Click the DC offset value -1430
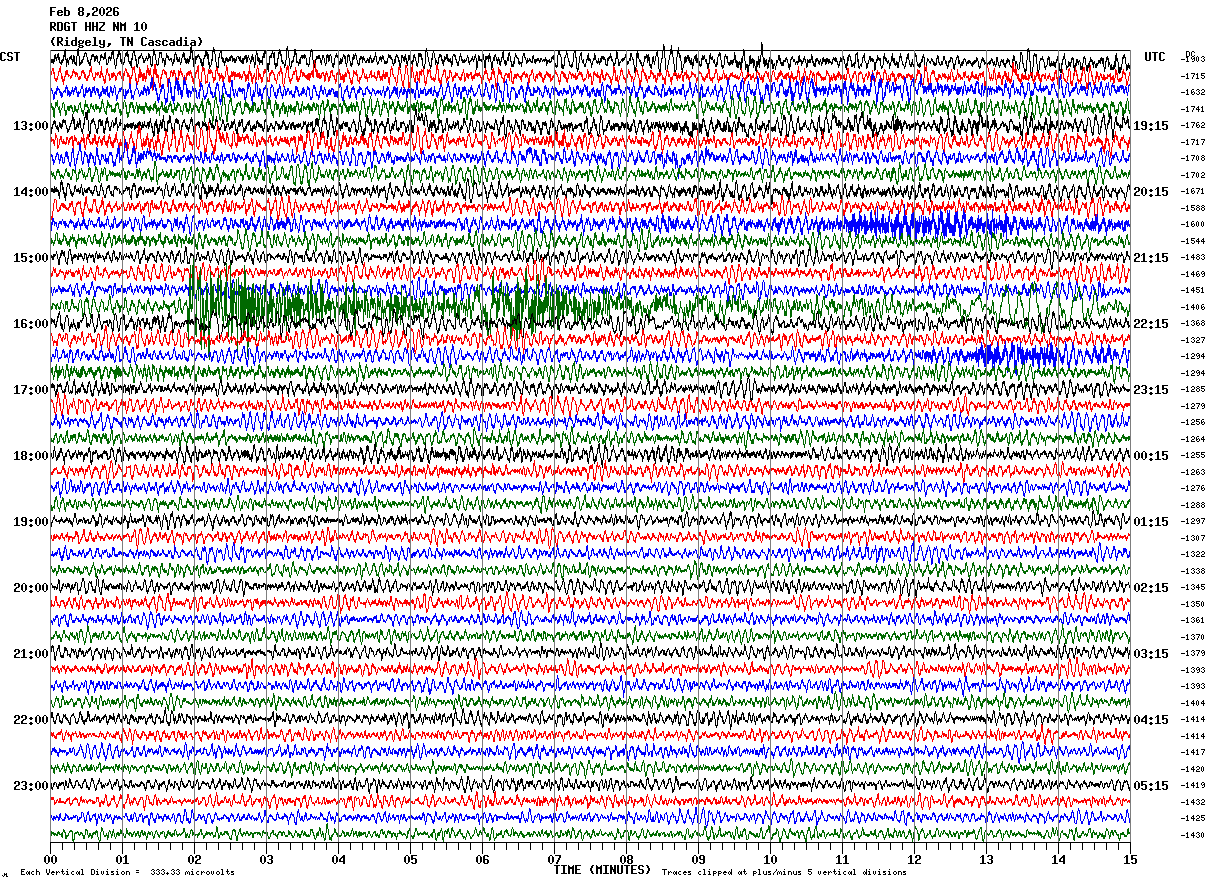Image resolution: width=1210 pixels, height=886 pixels. click(1193, 835)
